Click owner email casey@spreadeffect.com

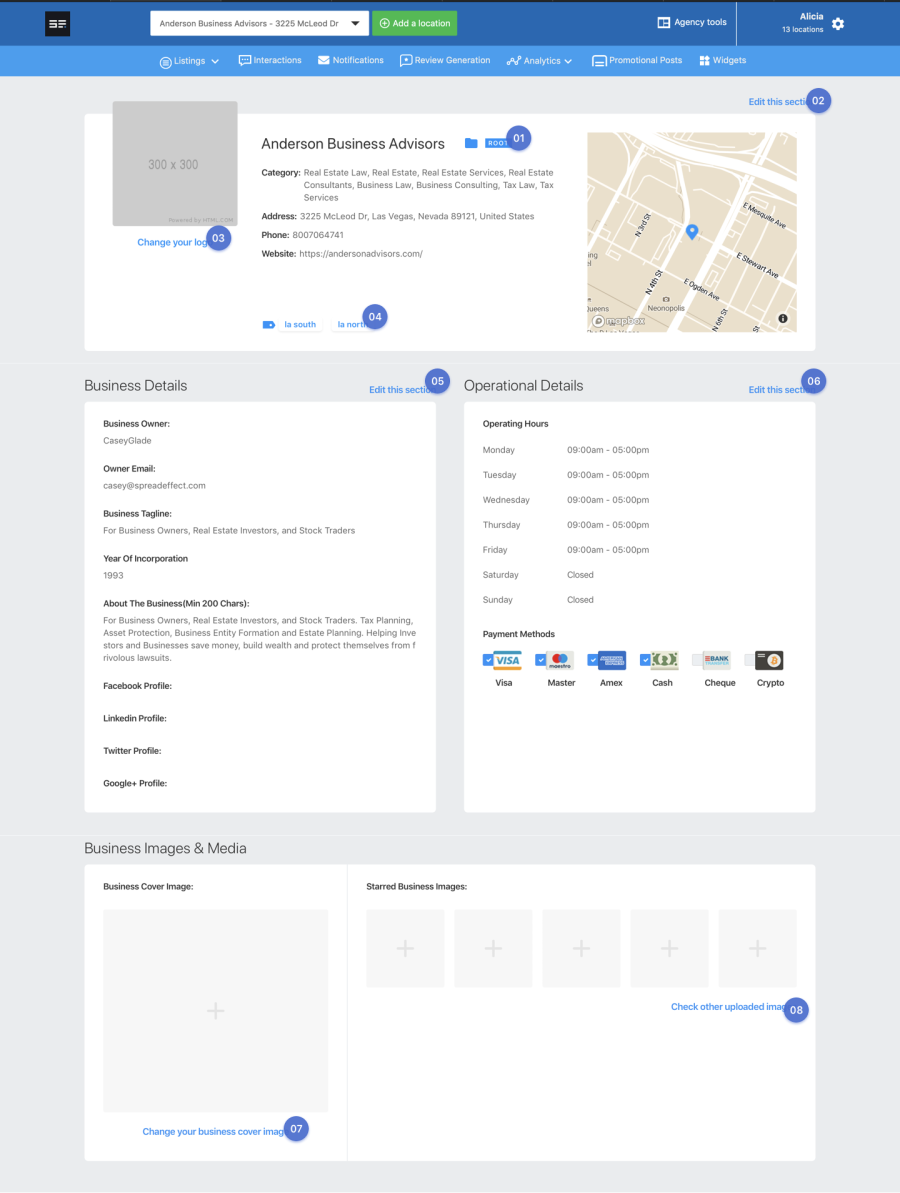pos(154,485)
